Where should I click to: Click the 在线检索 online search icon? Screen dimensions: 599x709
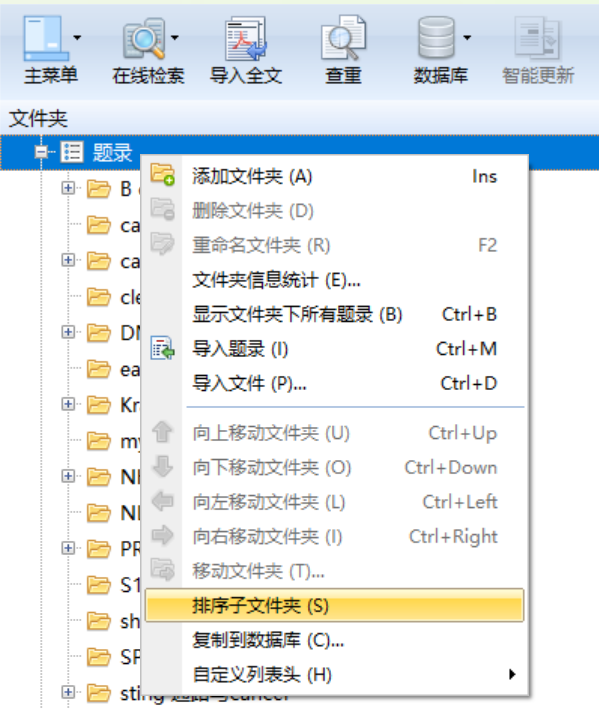point(144,39)
